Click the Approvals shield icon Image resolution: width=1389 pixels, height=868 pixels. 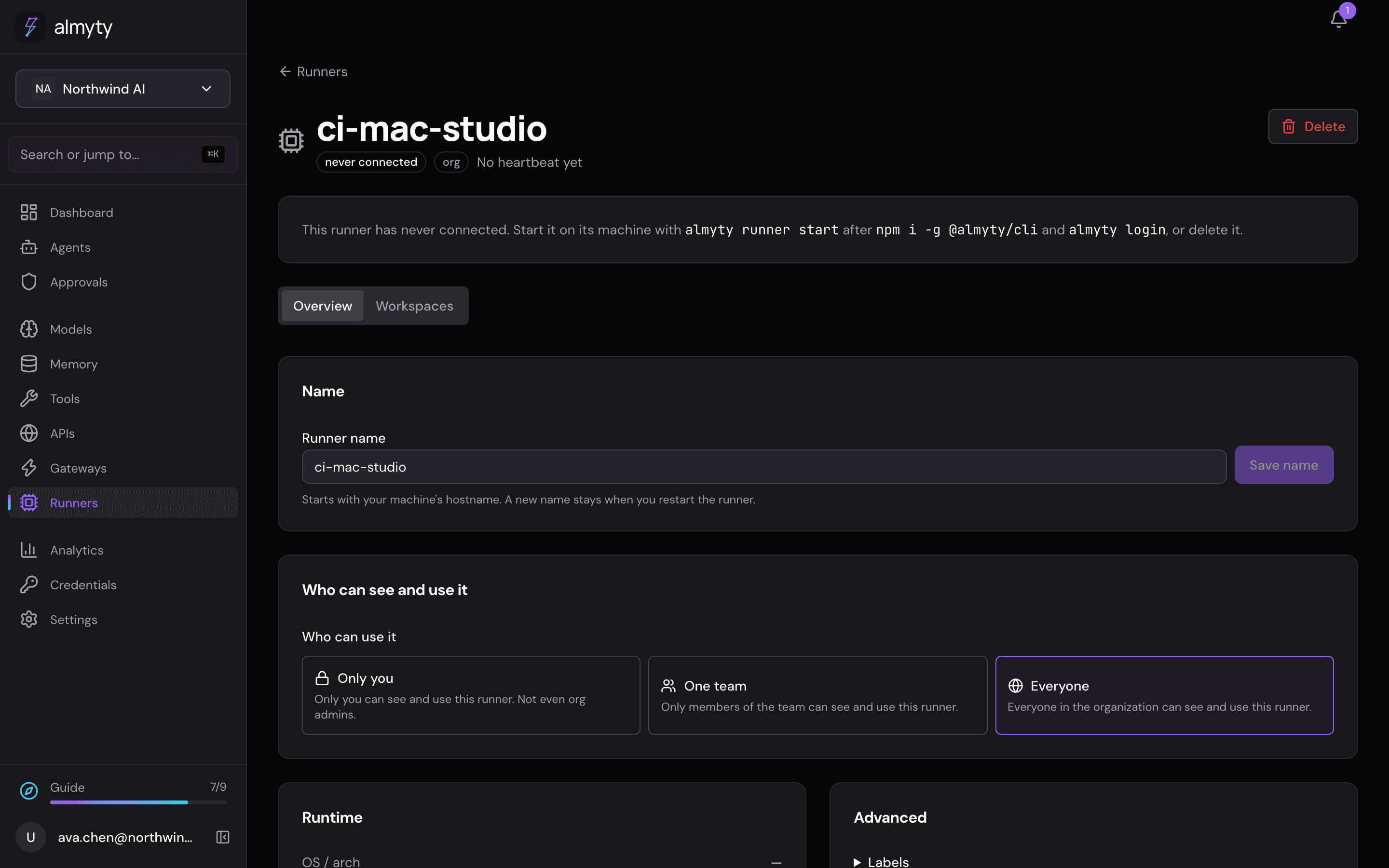[29, 282]
